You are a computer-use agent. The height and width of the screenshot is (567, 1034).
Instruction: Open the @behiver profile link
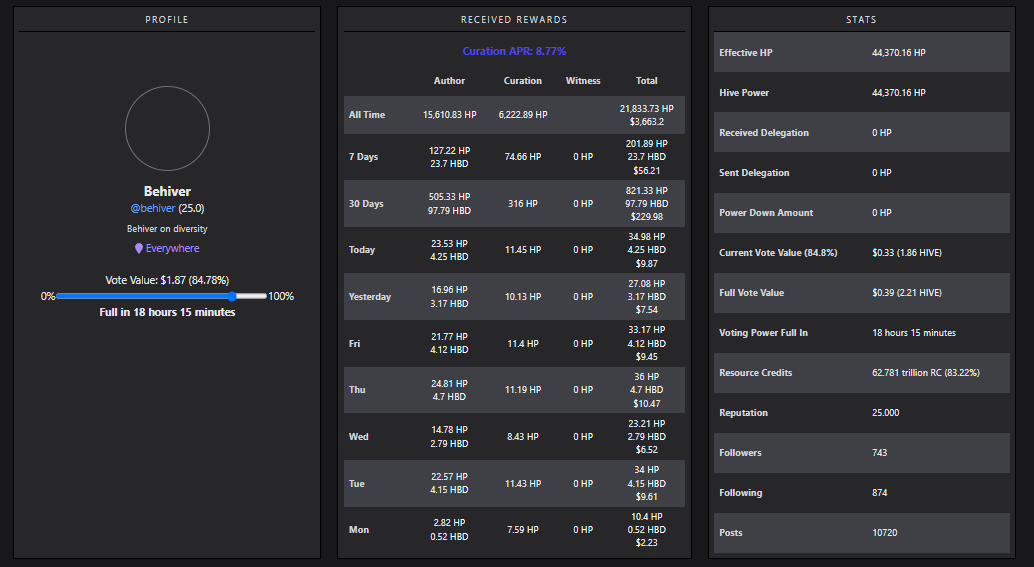[x=152, y=208]
